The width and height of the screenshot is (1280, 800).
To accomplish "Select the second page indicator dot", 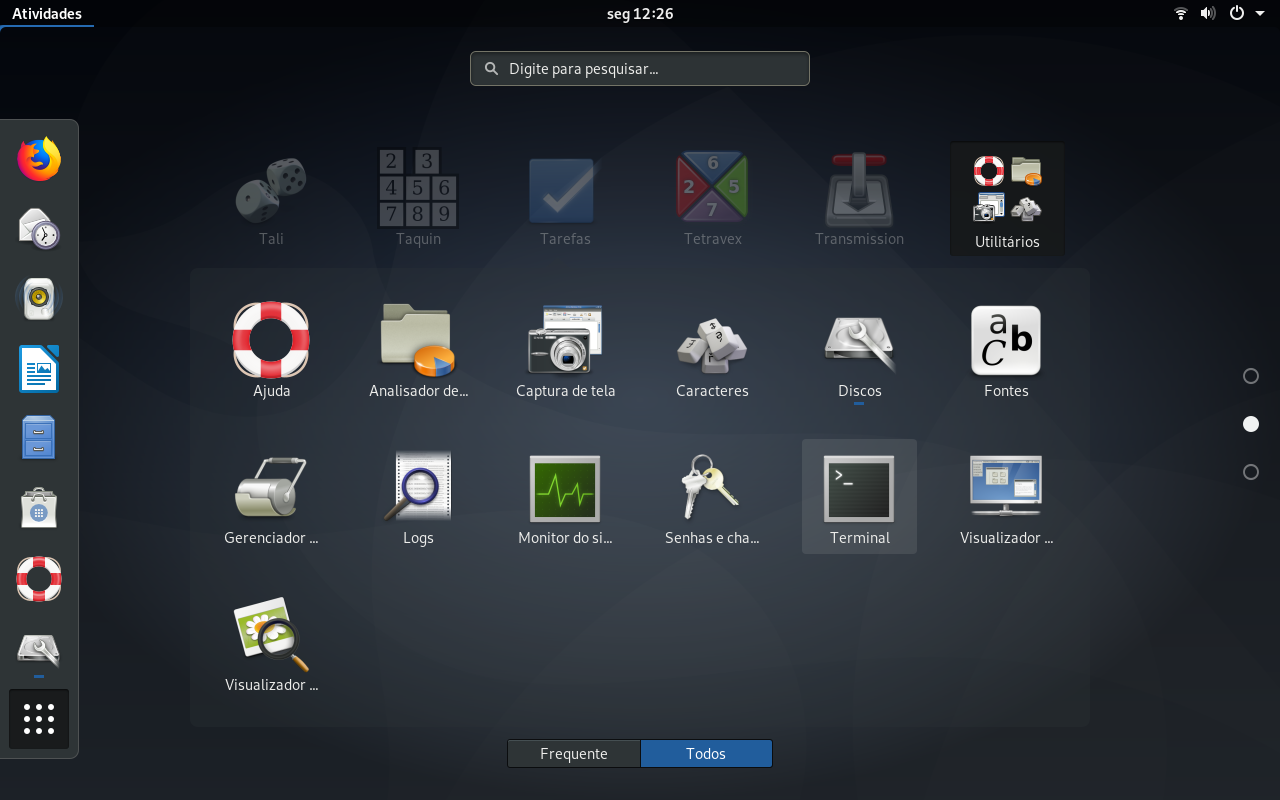I will (1250, 424).
